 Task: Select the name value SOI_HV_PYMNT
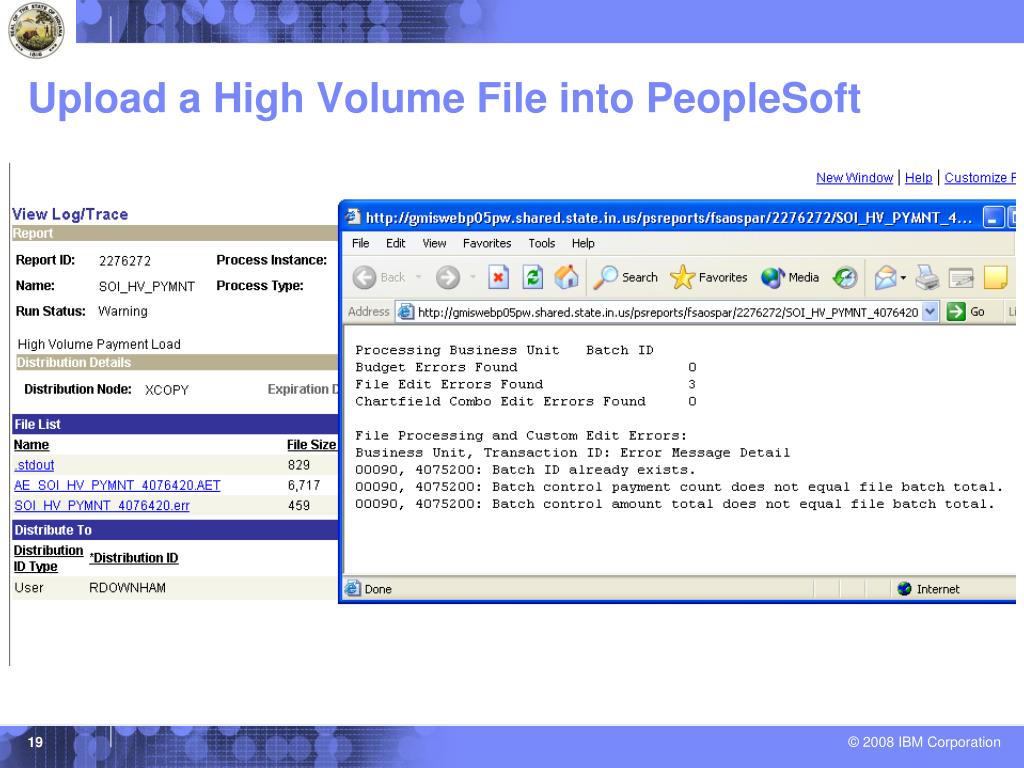(147, 286)
